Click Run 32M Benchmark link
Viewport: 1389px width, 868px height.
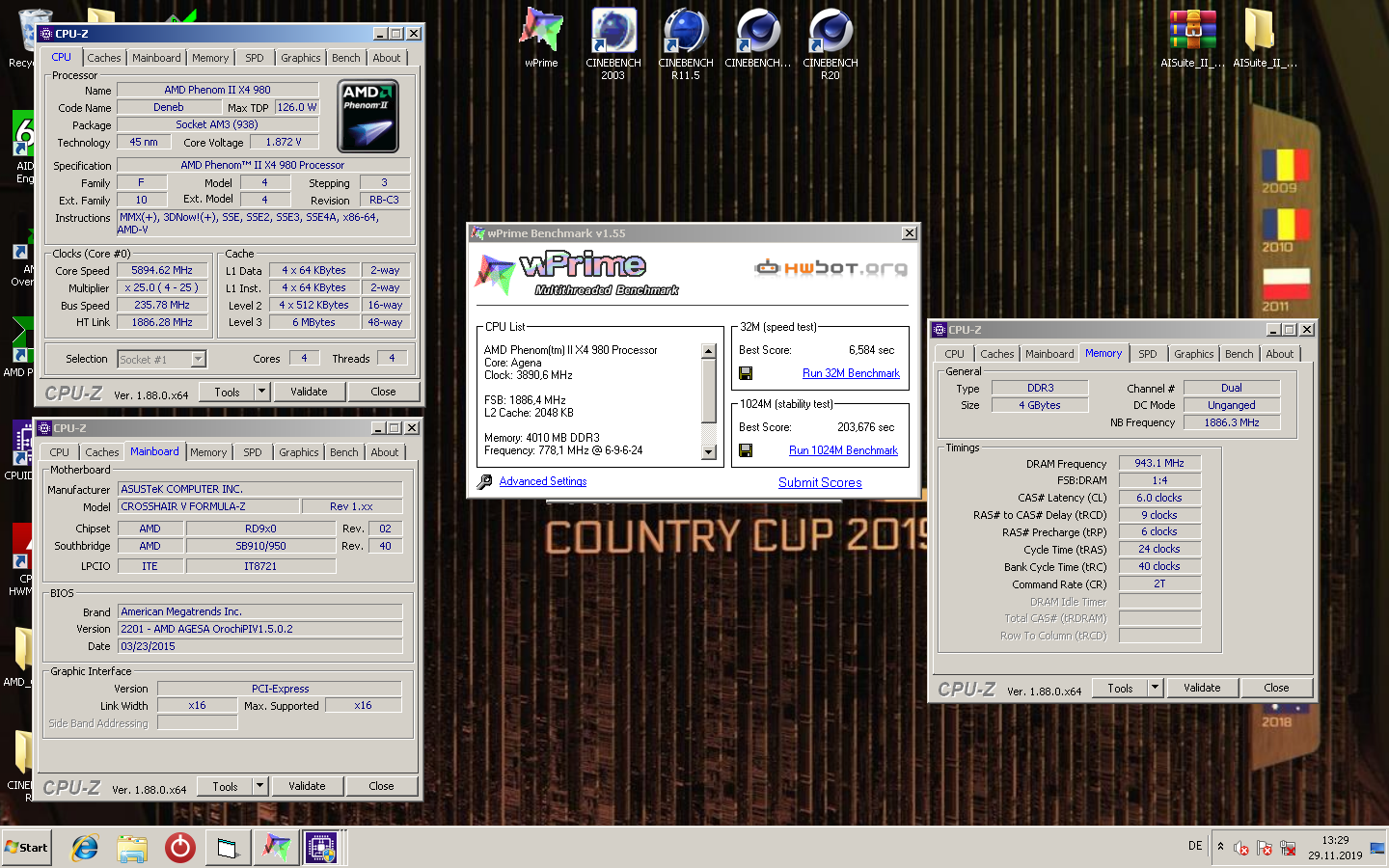tap(851, 373)
